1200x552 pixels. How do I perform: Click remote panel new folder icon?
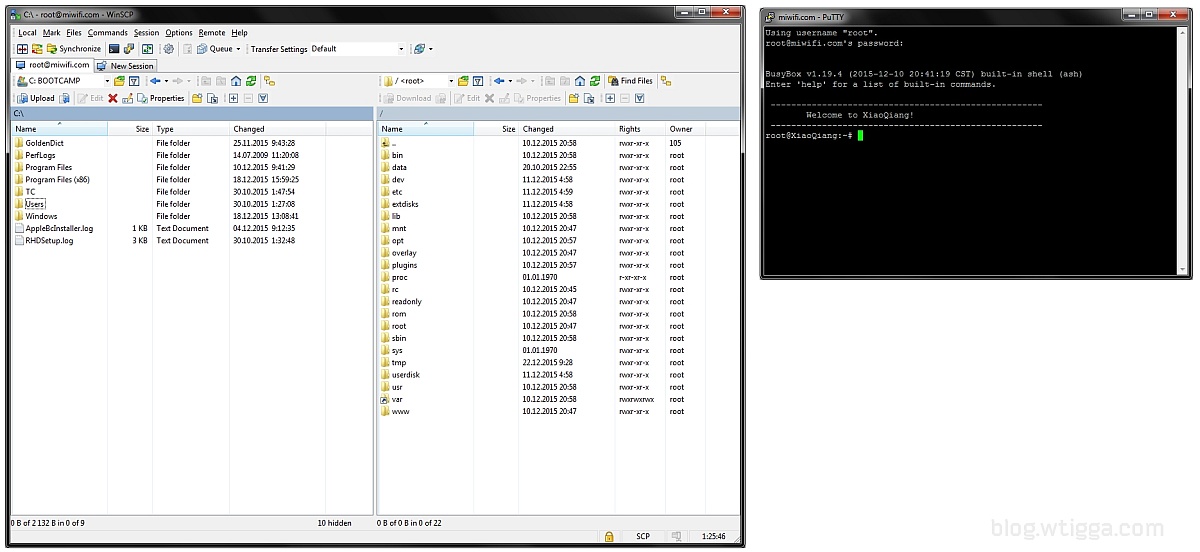click(x=574, y=98)
